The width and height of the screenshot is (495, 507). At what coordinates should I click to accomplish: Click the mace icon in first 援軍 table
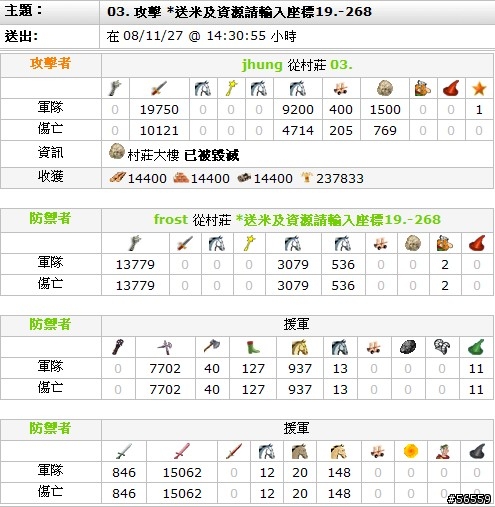click(x=118, y=347)
